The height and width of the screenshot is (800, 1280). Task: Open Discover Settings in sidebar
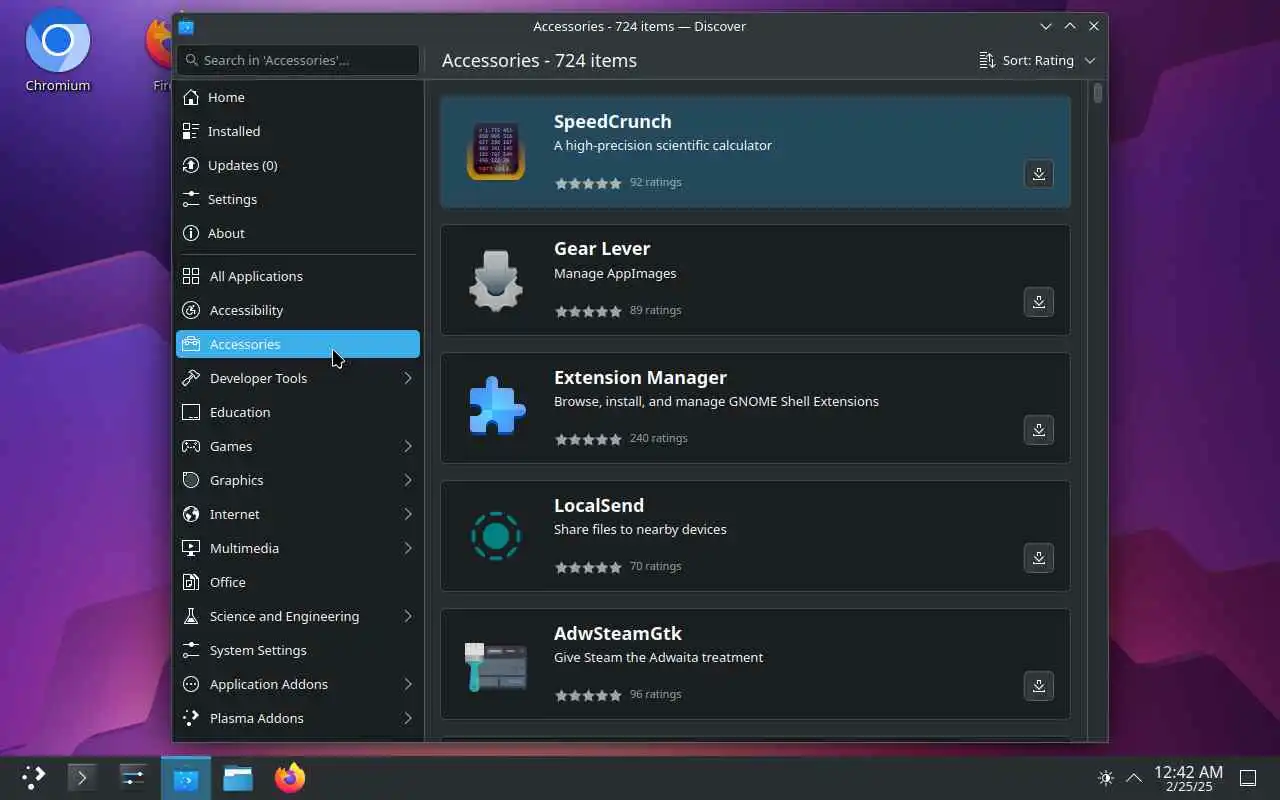click(298, 199)
